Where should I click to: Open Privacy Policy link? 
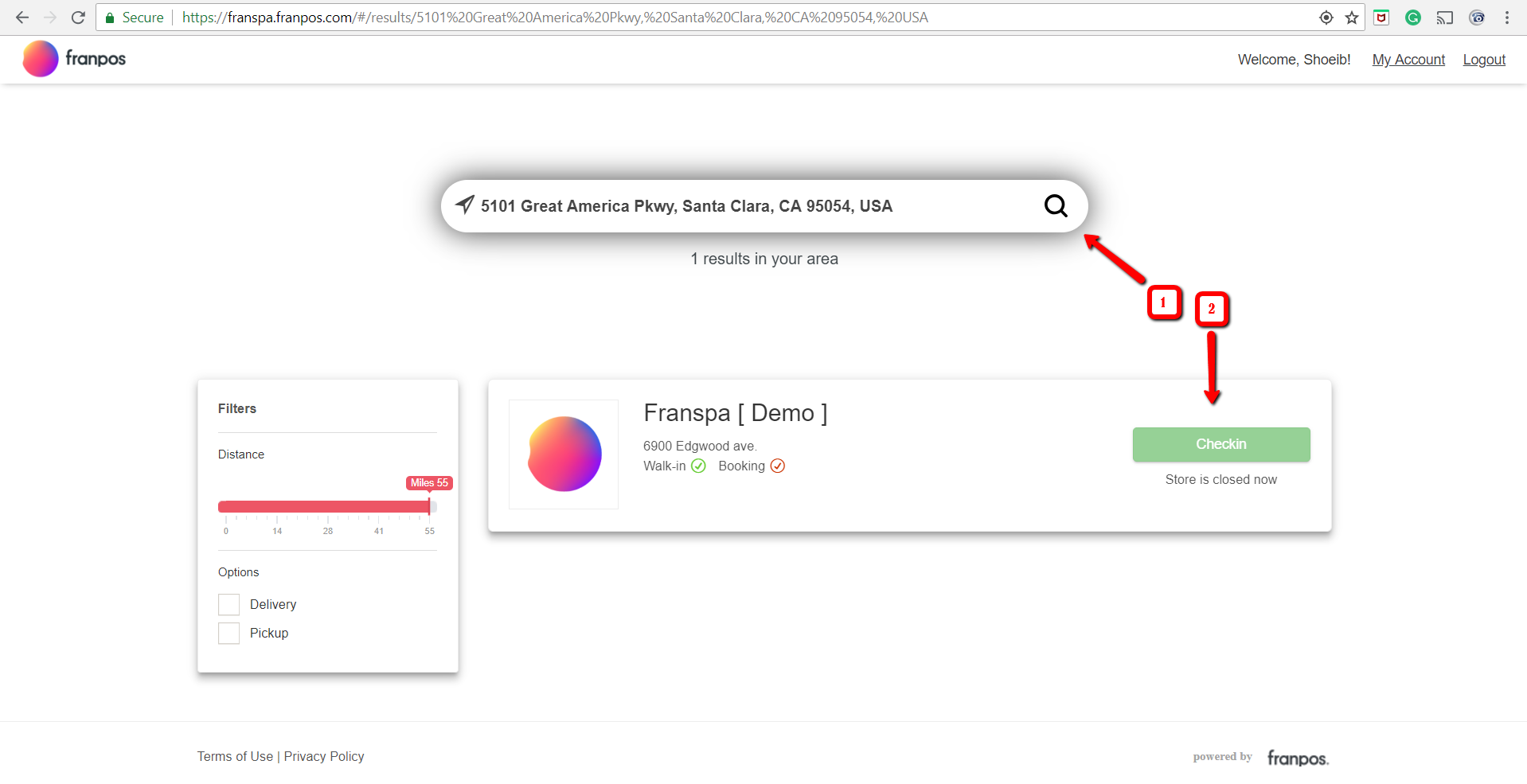(324, 756)
